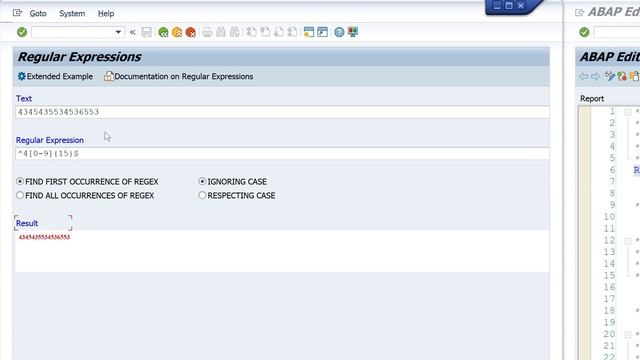Click Display/Change pencil icon in ABAP Editor
This screenshot has width=640, height=360.
click(x=610, y=76)
